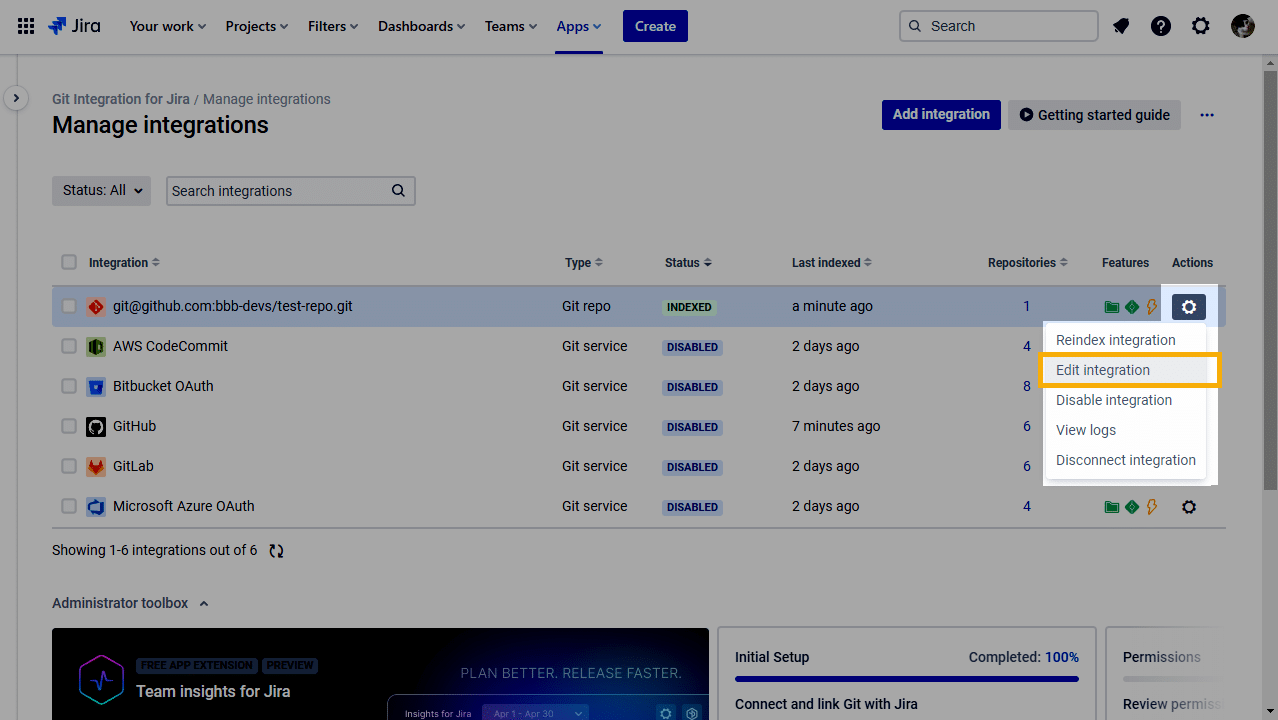Sort by the Last indexed column

(x=832, y=263)
